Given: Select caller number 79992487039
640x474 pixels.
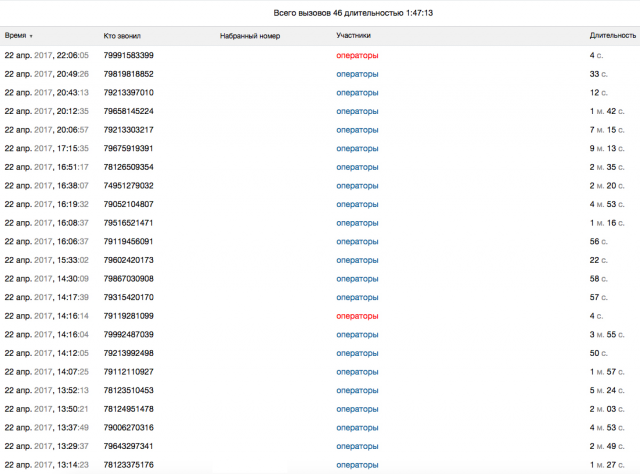Looking at the screenshot, I should click(129, 334).
